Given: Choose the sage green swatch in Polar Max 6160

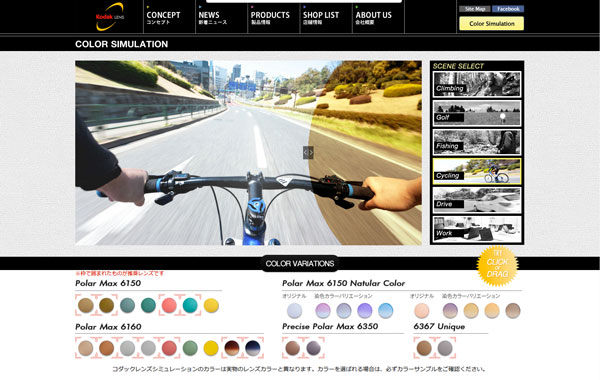Looking at the screenshot, I should [x=190, y=348].
